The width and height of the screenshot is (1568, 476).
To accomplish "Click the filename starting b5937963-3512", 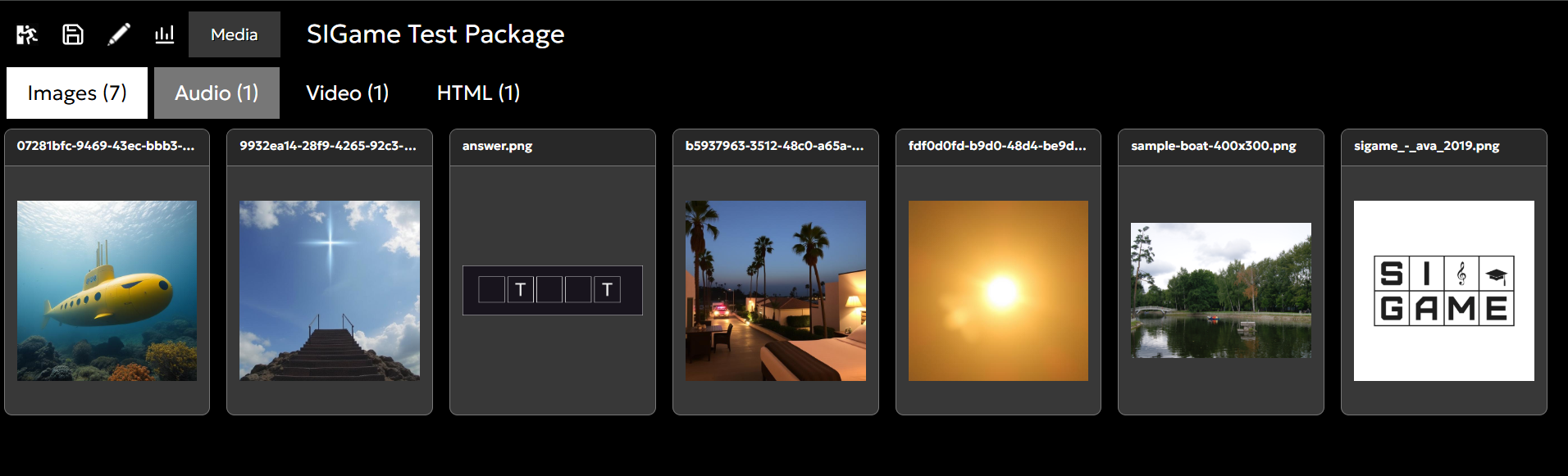I will point(774,146).
